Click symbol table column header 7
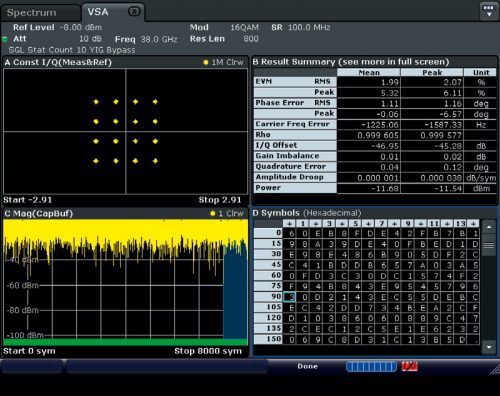The image size is (500, 396). tap(382, 223)
